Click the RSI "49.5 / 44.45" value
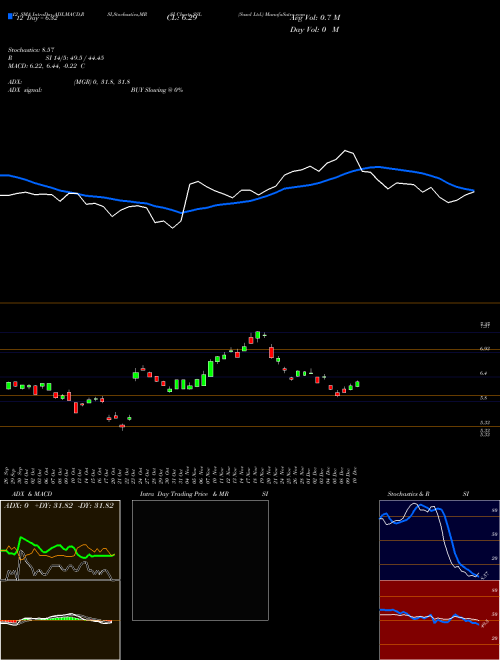 point(85,58)
